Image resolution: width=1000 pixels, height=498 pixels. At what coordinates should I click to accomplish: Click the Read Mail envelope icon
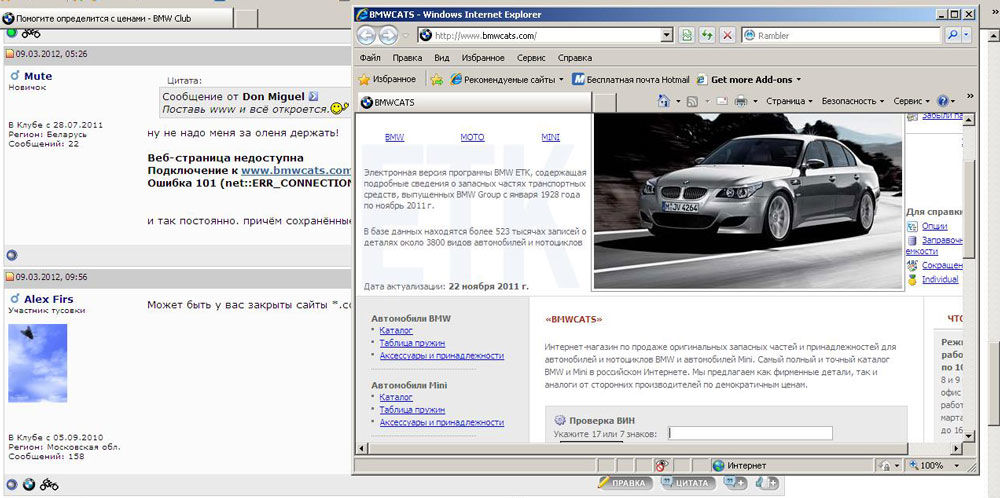tap(721, 101)
